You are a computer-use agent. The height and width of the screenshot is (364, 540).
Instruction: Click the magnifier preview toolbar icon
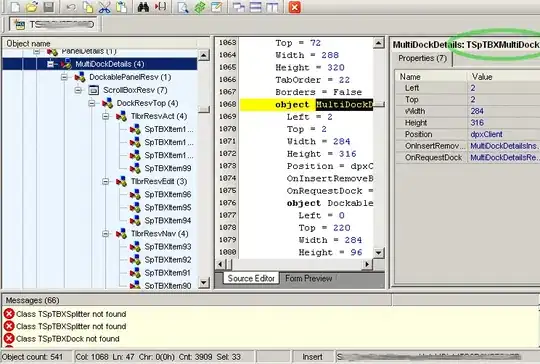(183, 7)
